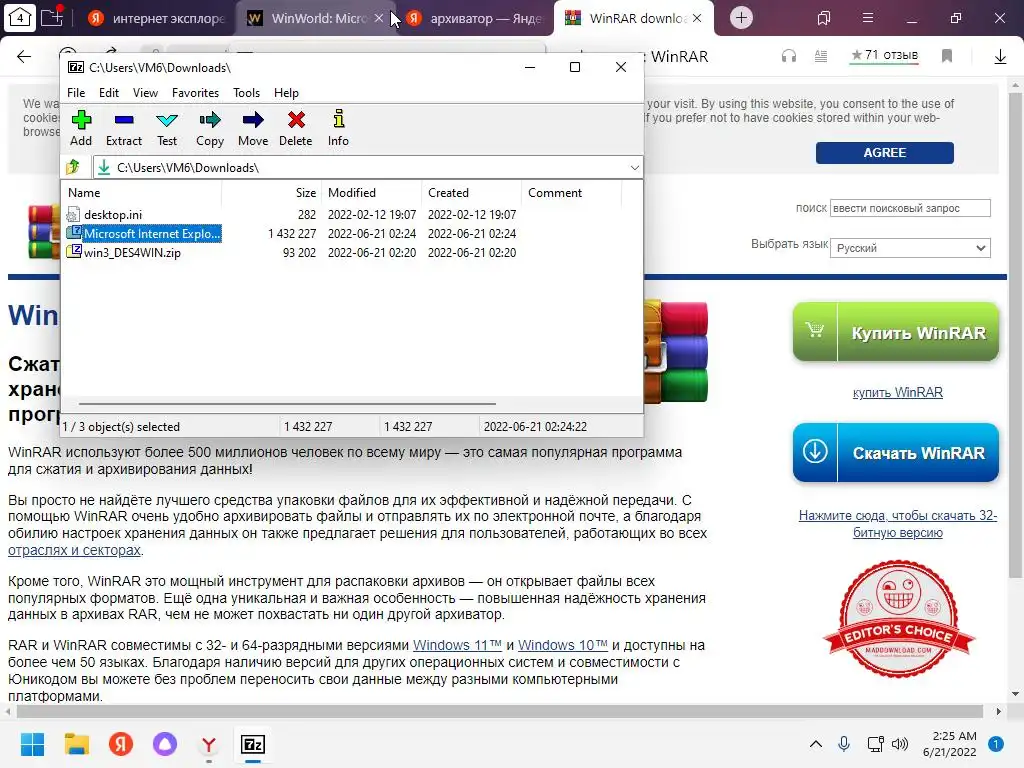The height and width of the screenshot is (768, 1024).
Task: Follow the 'купить WinRAR' link
Action: click(897, 392)
